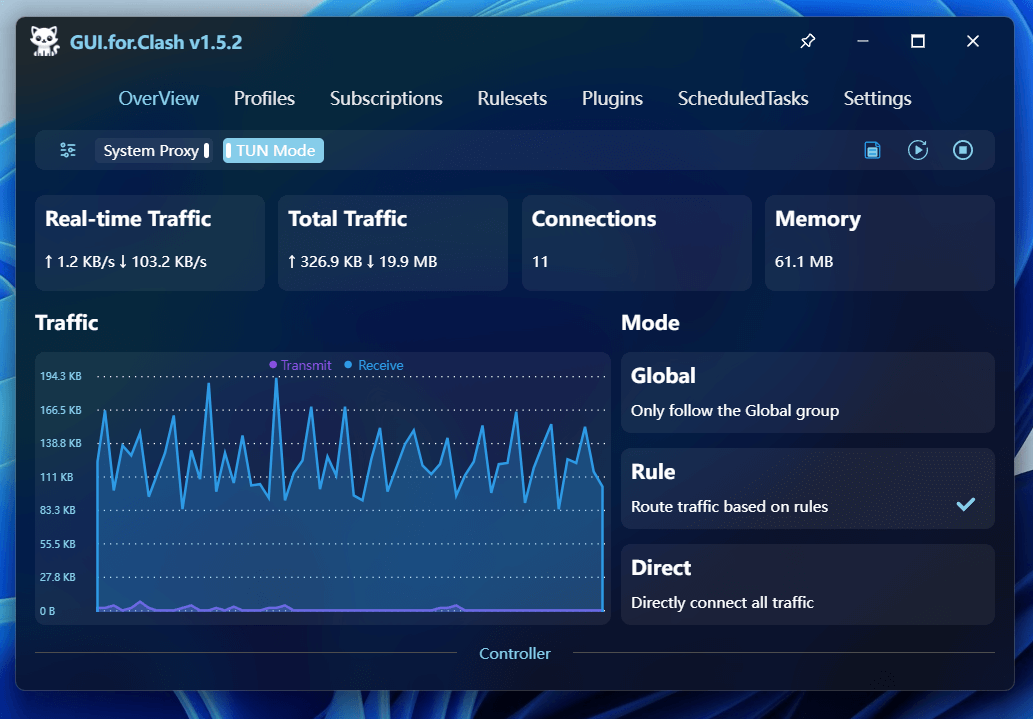Open the quick settings sliders icon
The image size is (1033, 719).
pos(68,150)
